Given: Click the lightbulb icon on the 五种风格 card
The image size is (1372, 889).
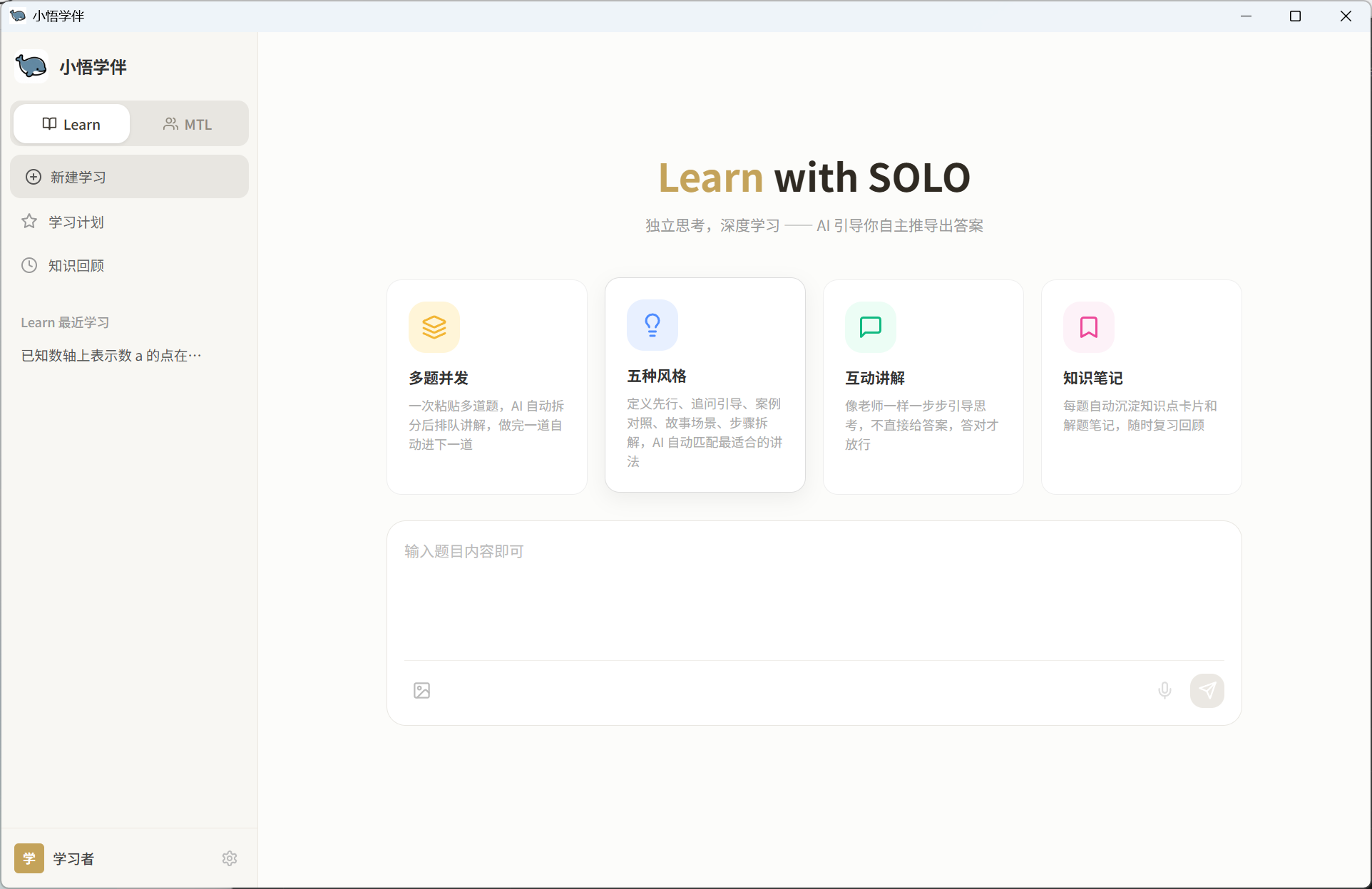Looking at the screenshot, I should 652,325.
